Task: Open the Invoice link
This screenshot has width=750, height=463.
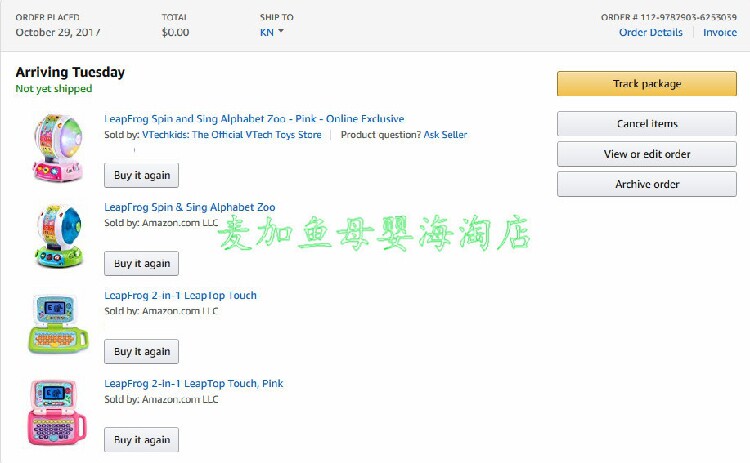Action: [719, 32]
